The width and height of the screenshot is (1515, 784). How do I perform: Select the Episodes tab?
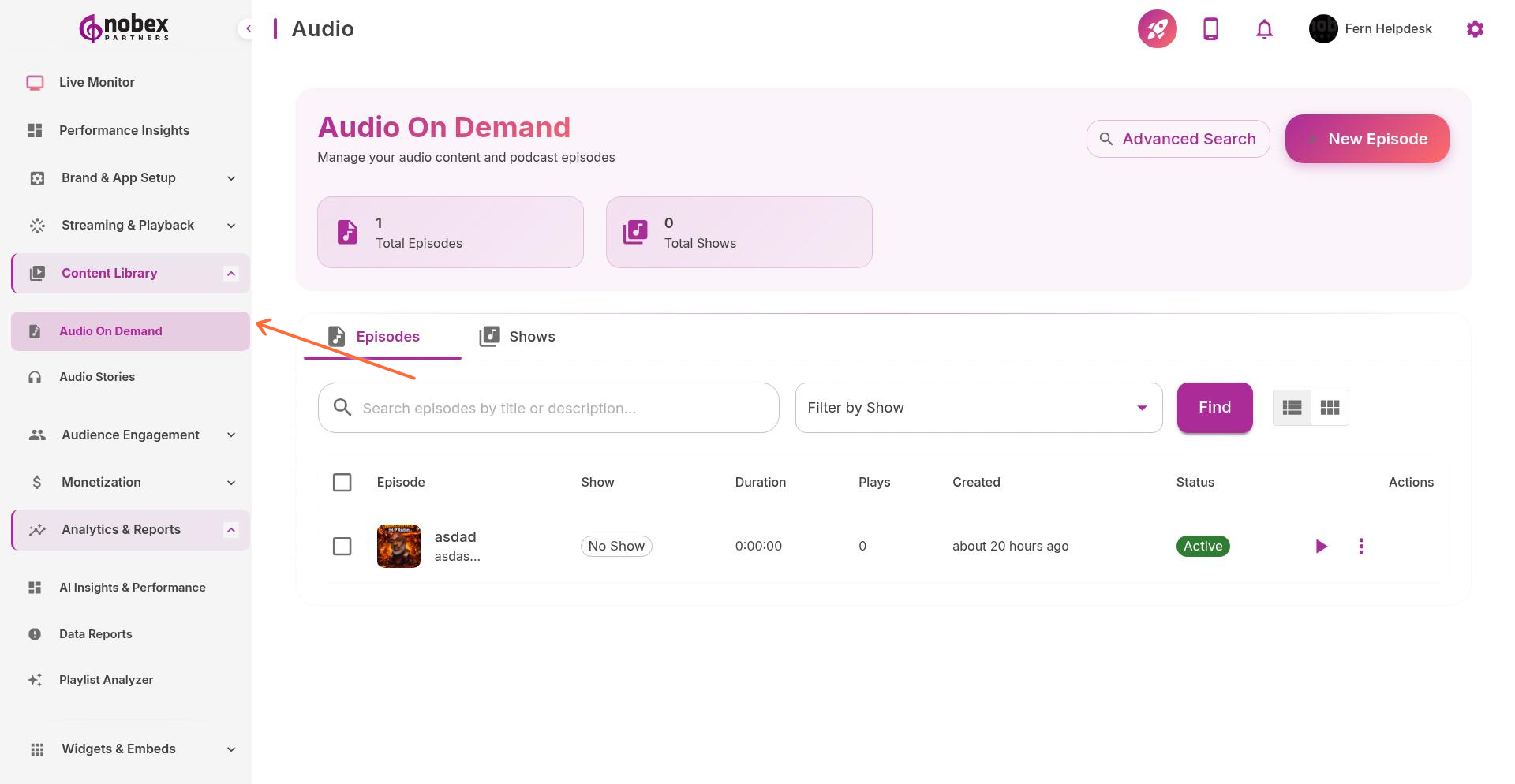[387, 336]
